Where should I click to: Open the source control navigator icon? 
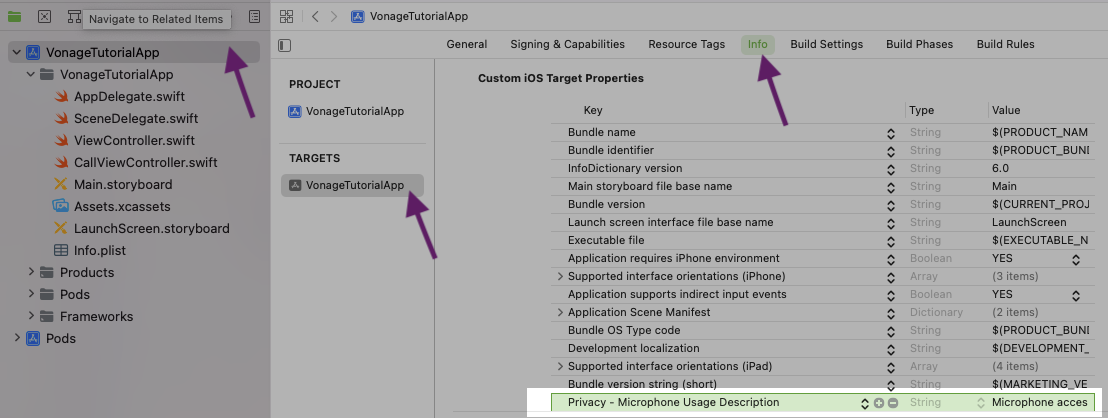click(x=44, y=17)
